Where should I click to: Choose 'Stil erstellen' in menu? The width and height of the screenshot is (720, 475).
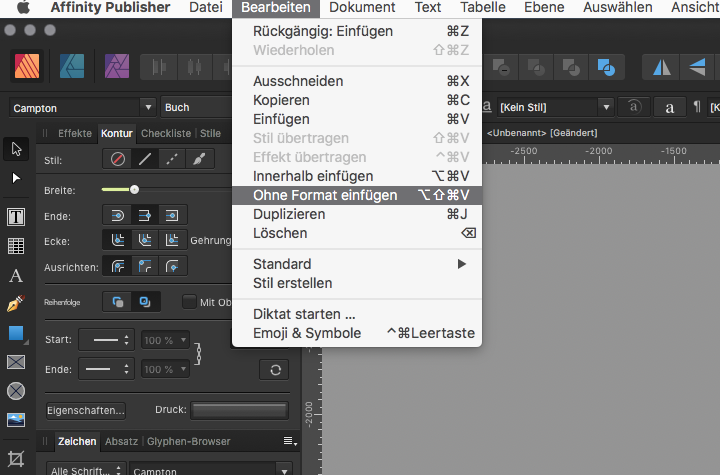point(357,283)
